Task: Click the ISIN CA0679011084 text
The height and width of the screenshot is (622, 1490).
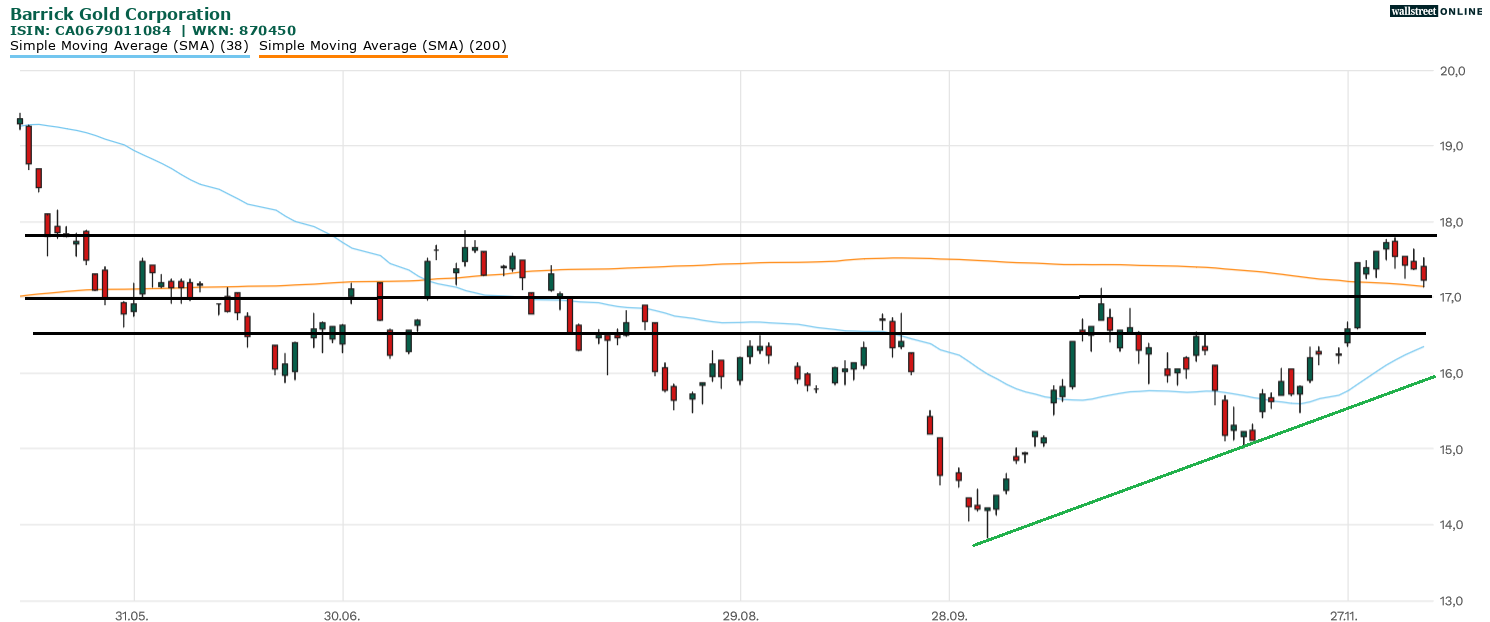Action: (98, 30)
